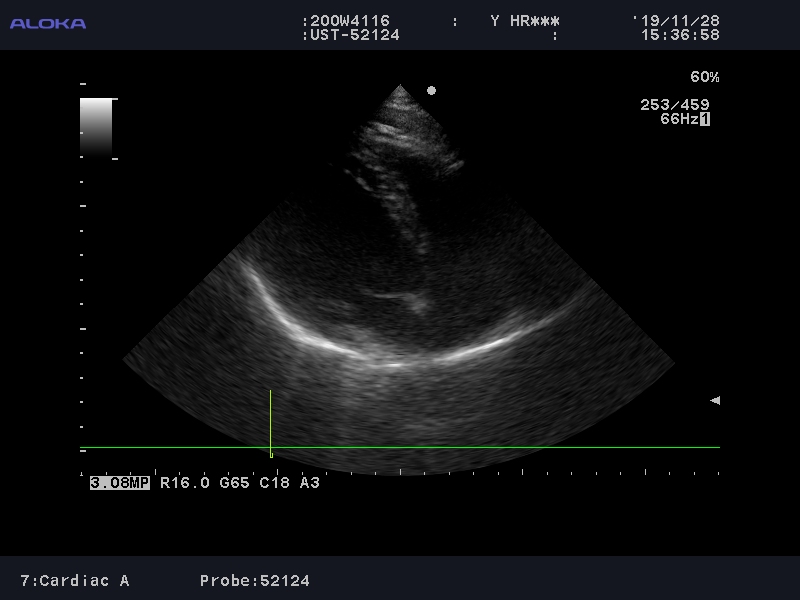800x600 pixels.
Task: Open the 7:Cardiac A preset label
Action: (x=75, y=581)
